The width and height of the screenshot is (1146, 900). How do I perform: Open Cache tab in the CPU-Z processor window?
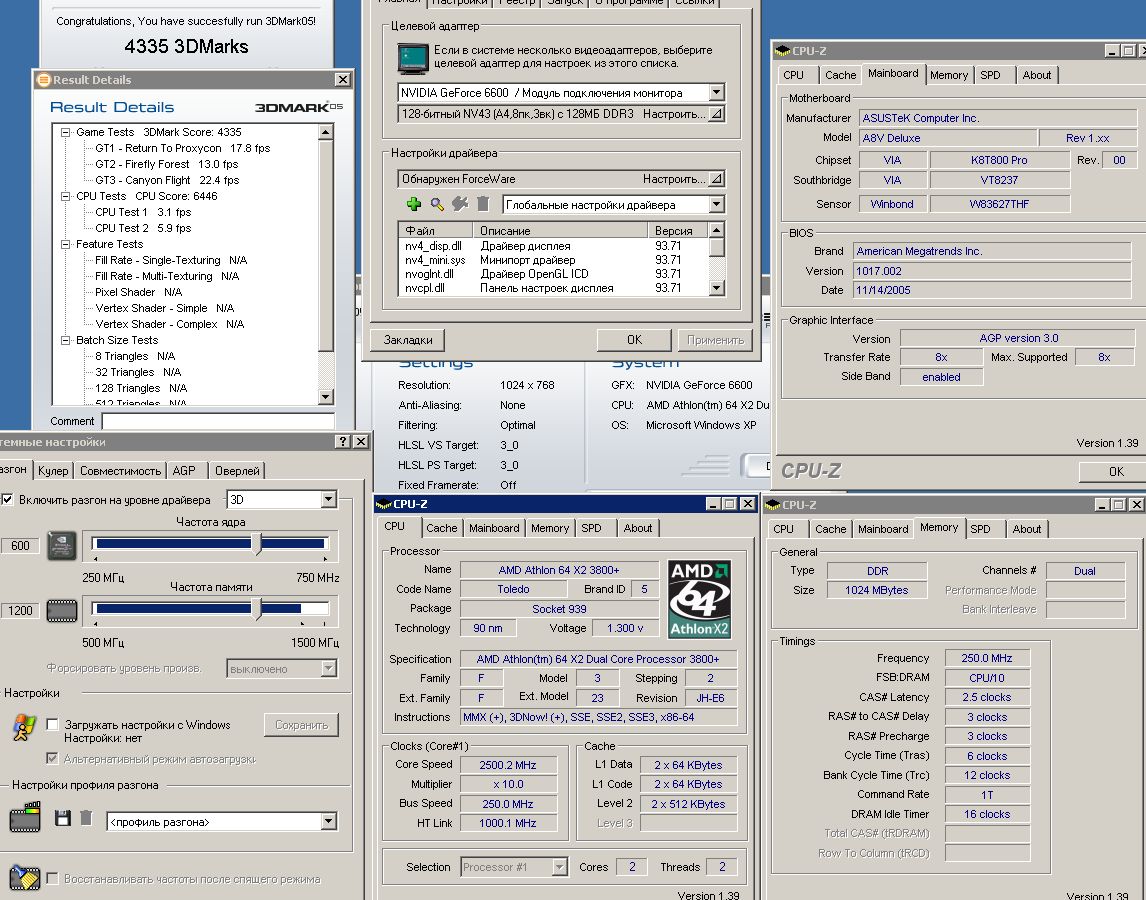click(441, 528)
